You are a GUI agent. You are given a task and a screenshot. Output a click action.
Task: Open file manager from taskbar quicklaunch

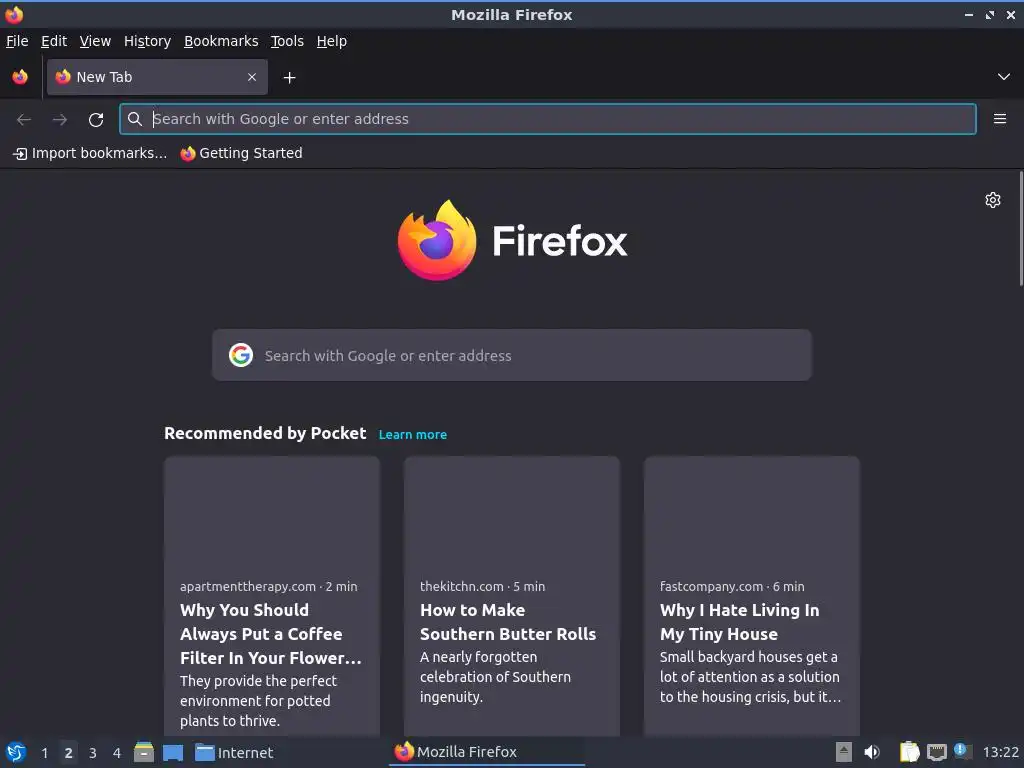coord(144,752)
